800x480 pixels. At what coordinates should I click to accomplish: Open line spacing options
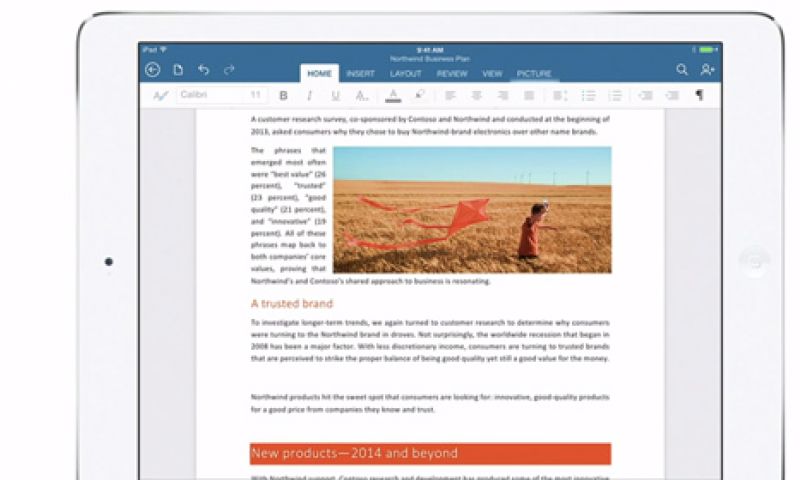pos(560,95)
